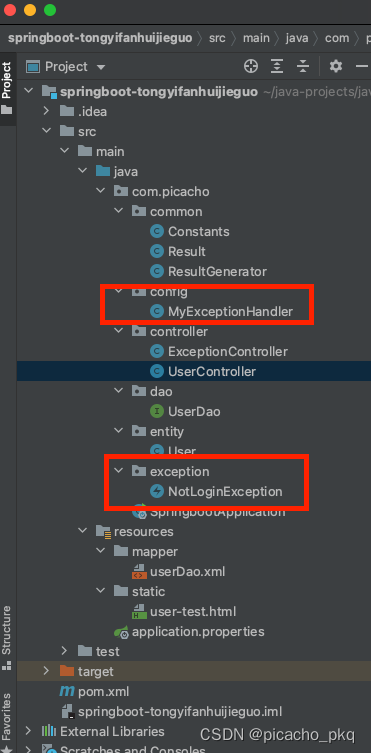Click the Collapse All toolbar icon

pyautogui.click(x=303, y=66)
